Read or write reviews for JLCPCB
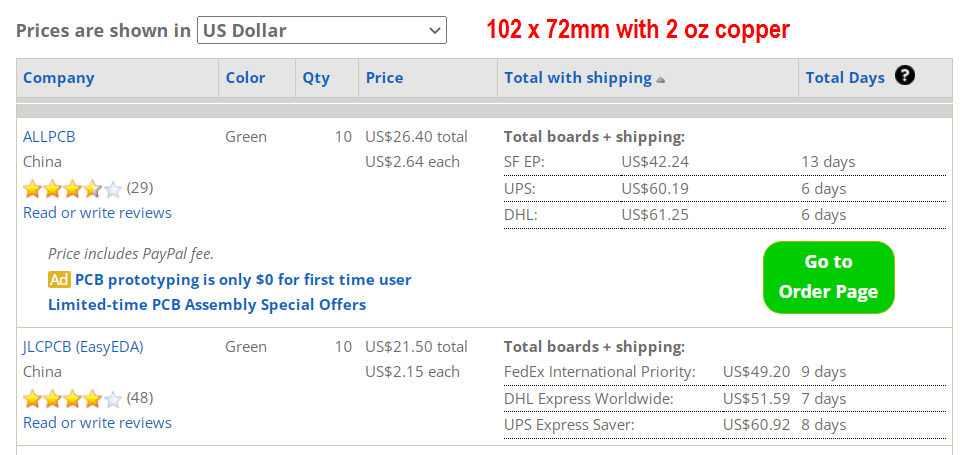This screenshot has height=455, width=967. coord(97,423)
